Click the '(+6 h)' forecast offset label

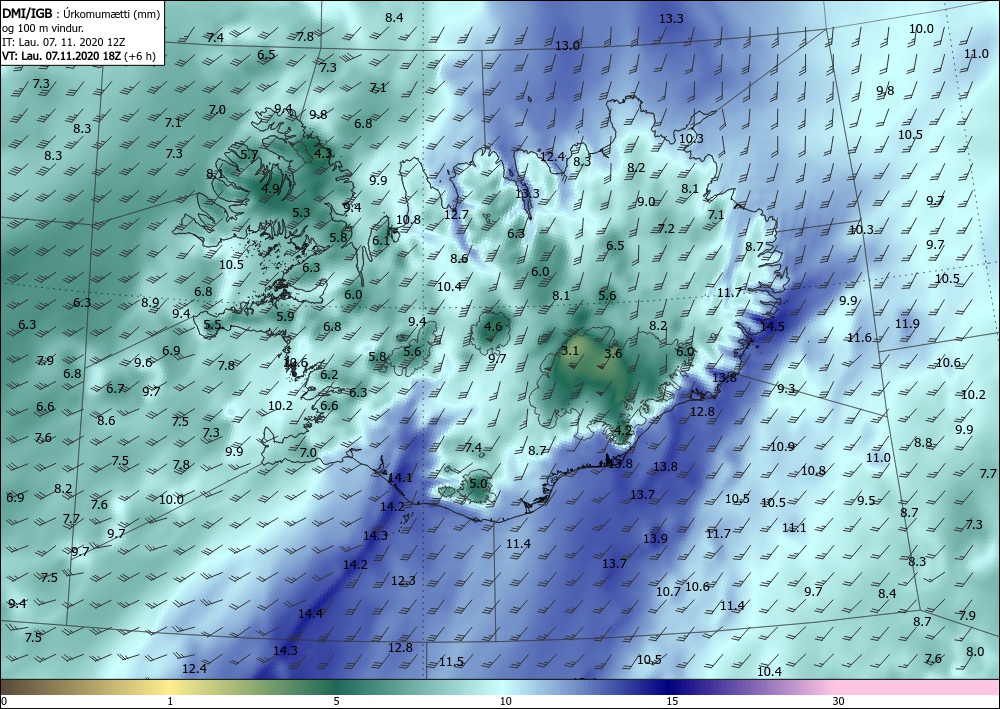140,56
